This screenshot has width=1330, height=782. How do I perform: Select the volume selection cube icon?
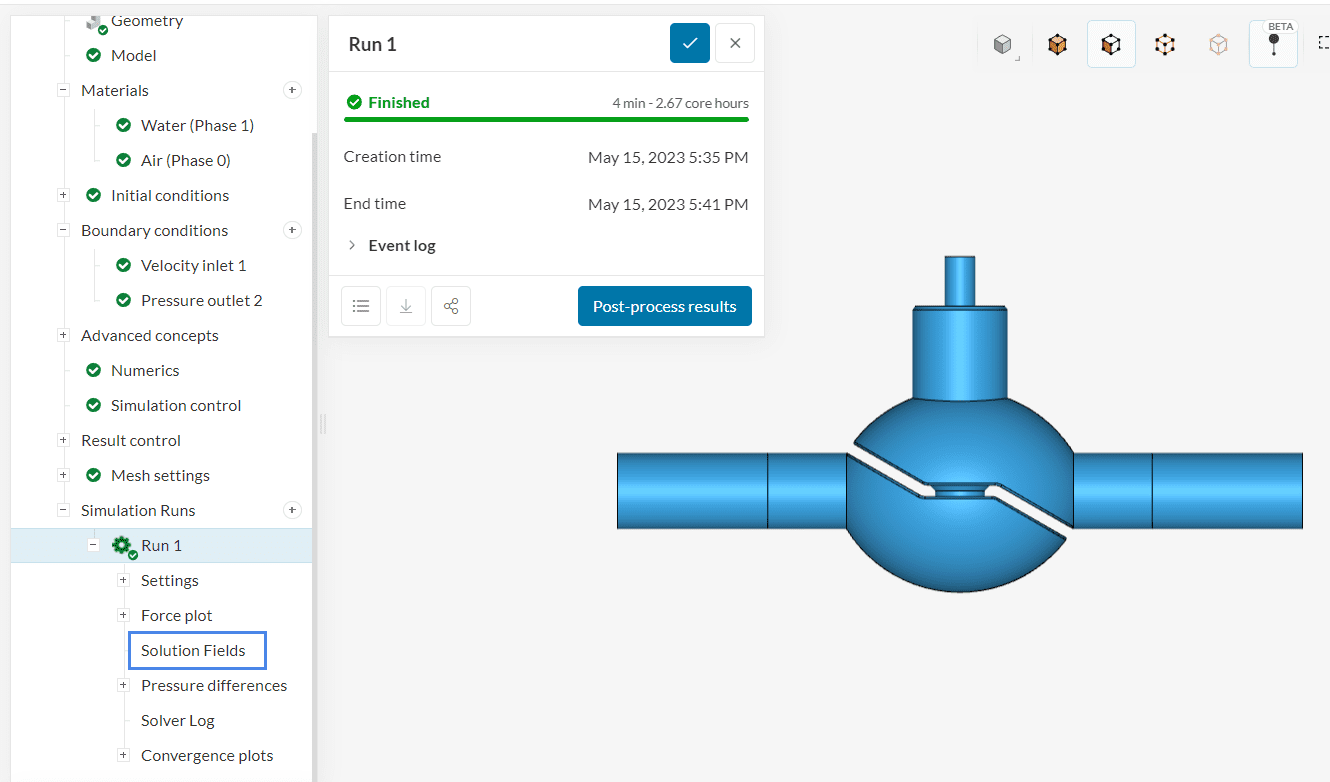click(1057, 45)
